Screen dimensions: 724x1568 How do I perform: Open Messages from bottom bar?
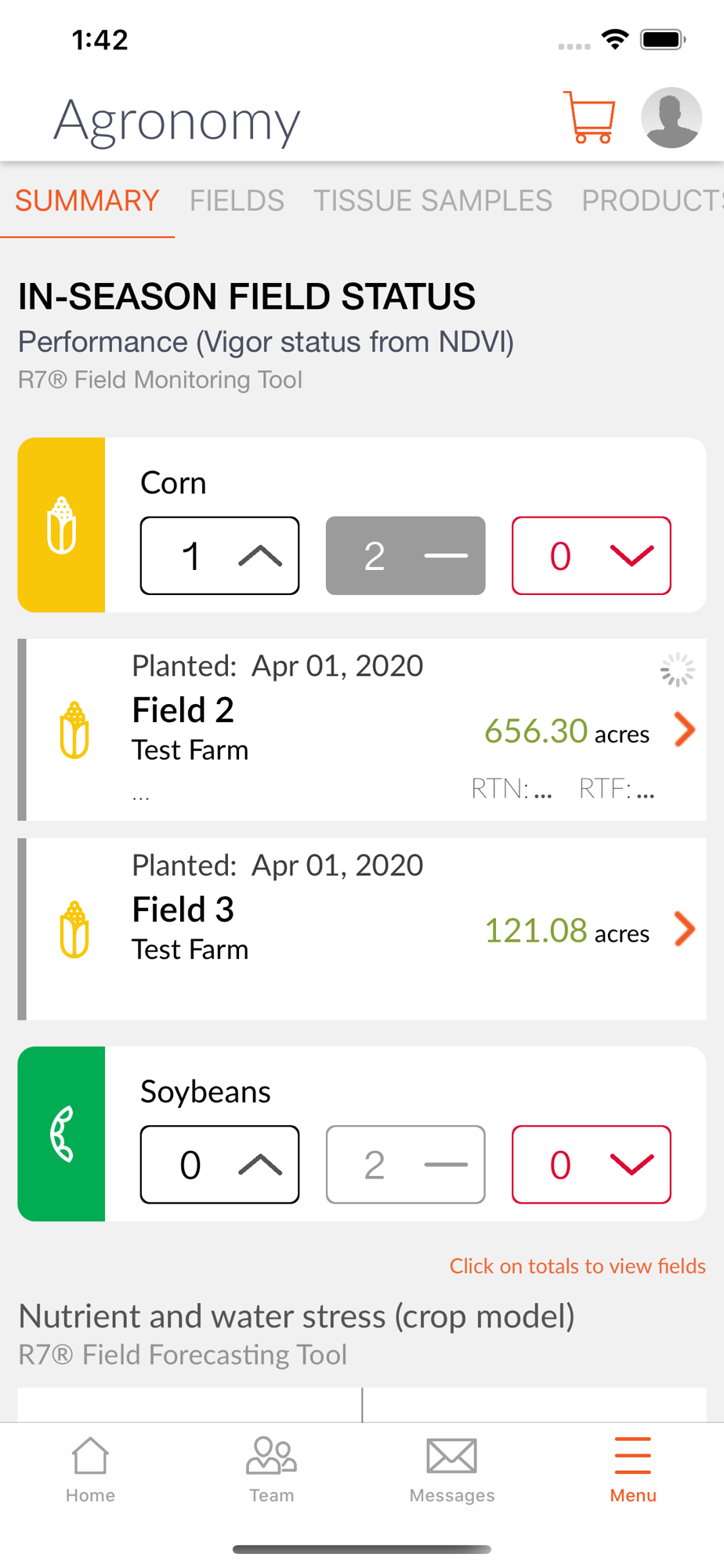click(x=452, y=1469)
